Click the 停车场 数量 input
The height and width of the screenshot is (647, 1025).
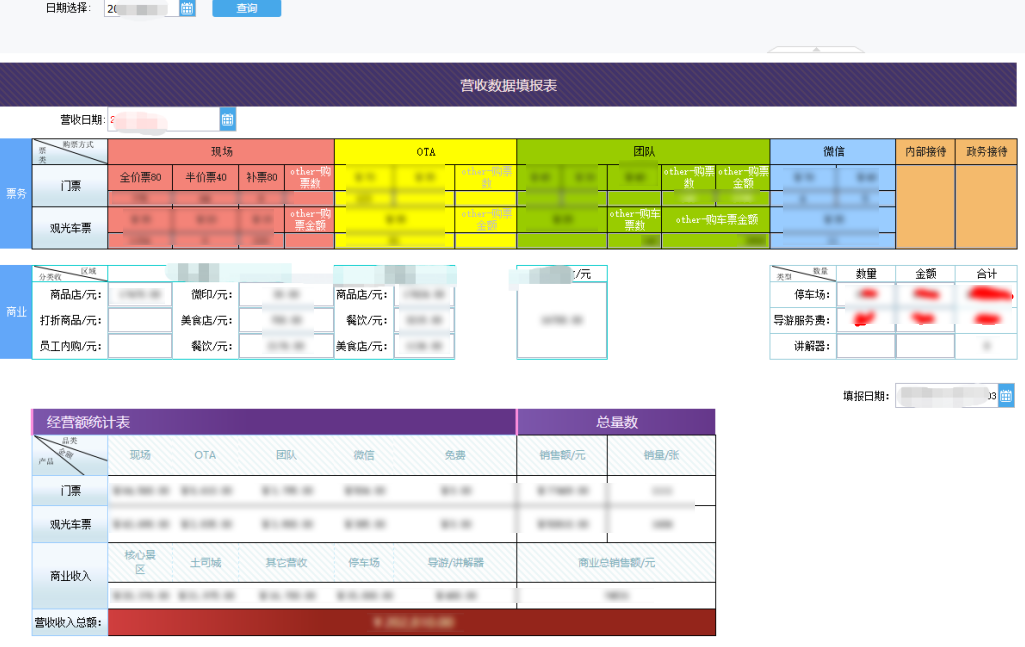tap(865, 295)
